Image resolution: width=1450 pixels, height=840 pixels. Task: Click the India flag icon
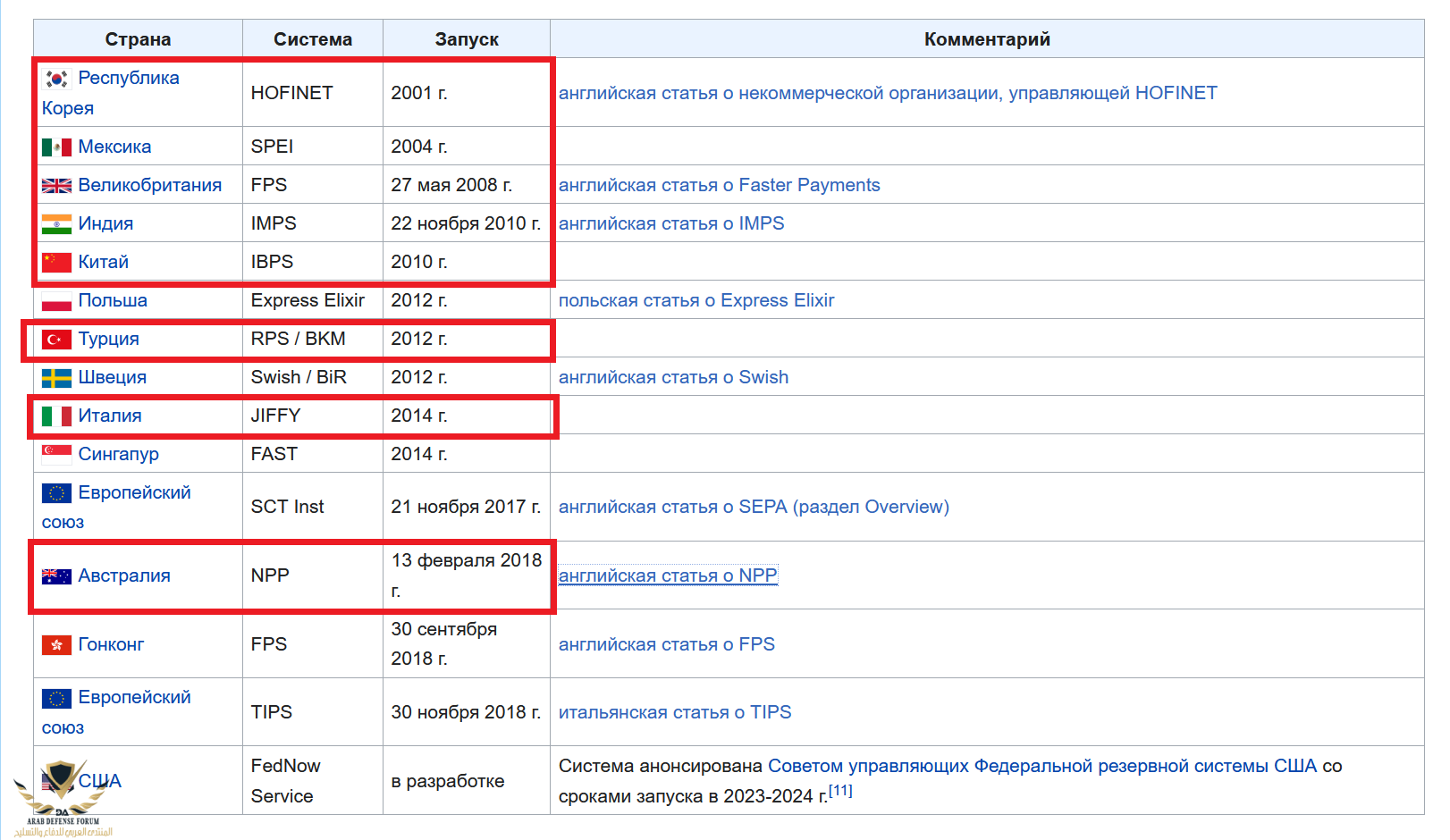(56, 224)
